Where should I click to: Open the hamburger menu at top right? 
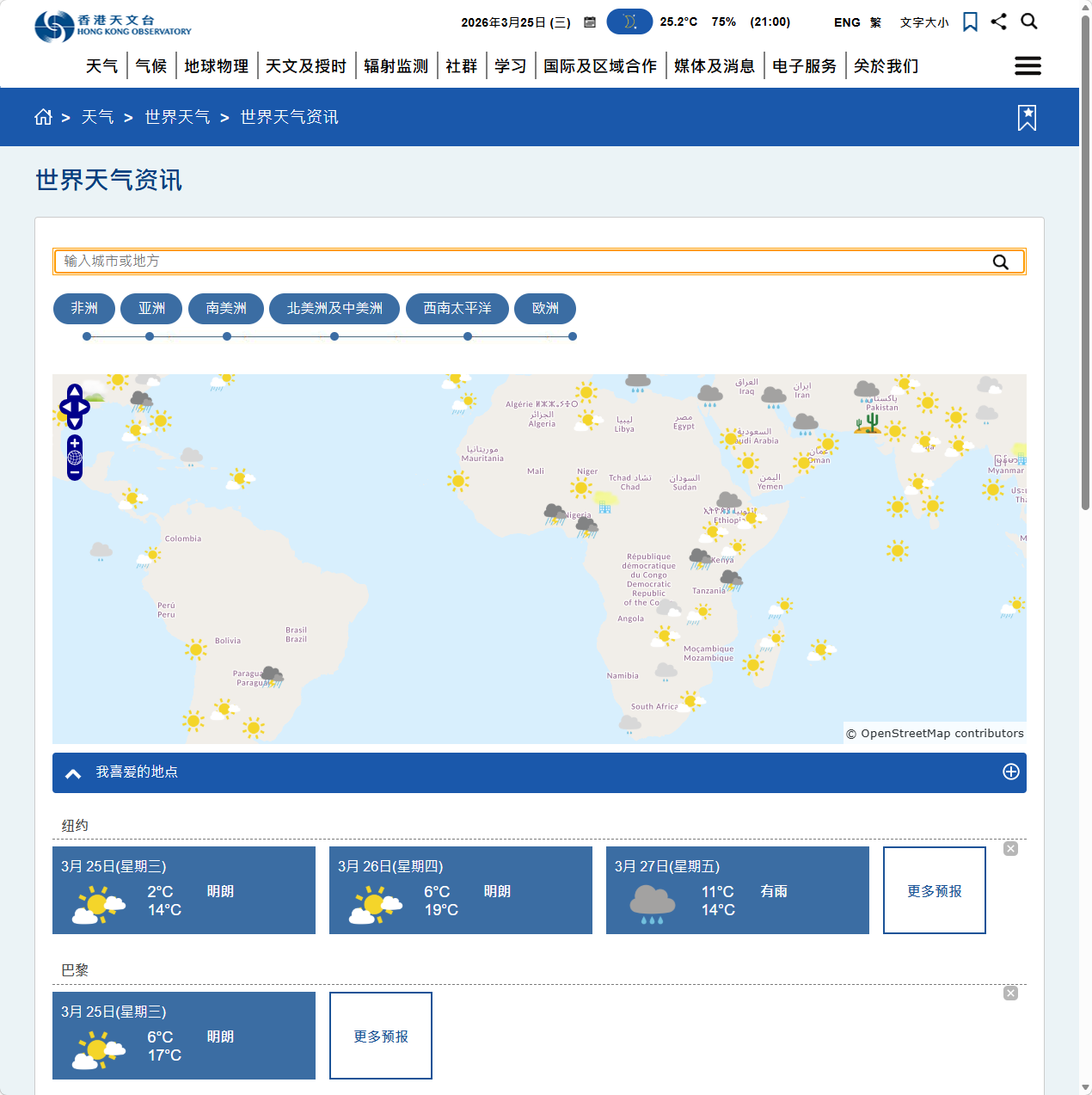[1028, 65]
